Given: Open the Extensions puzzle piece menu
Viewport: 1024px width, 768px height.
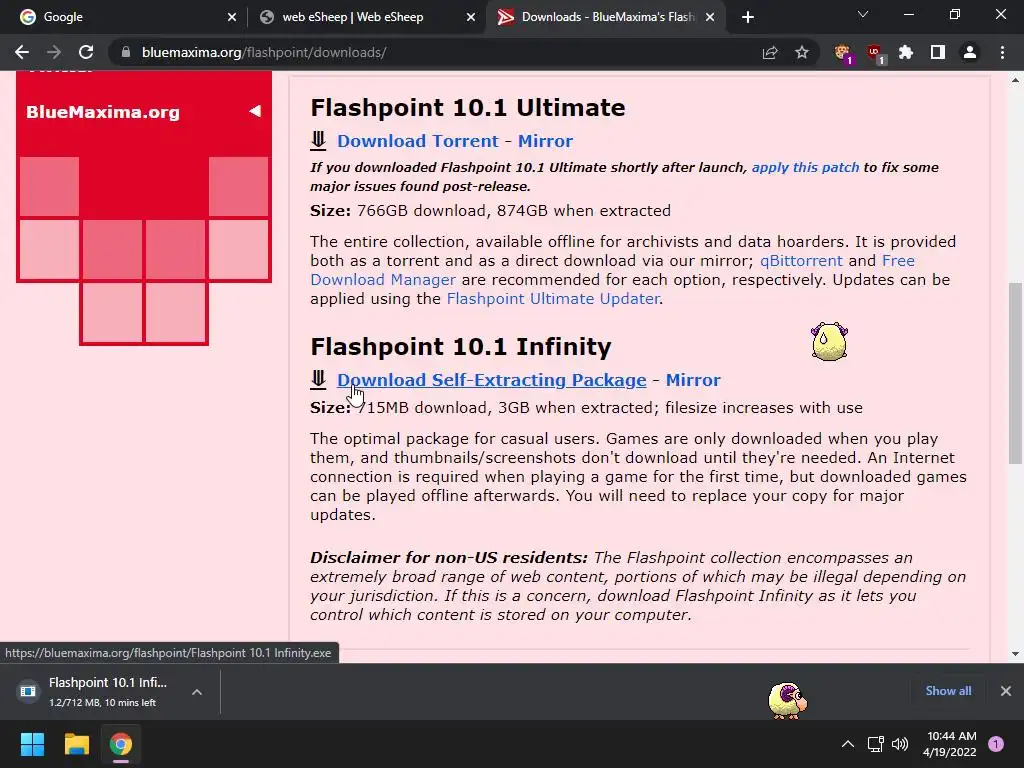Looking at the screenshot, I should click(906, 52).
